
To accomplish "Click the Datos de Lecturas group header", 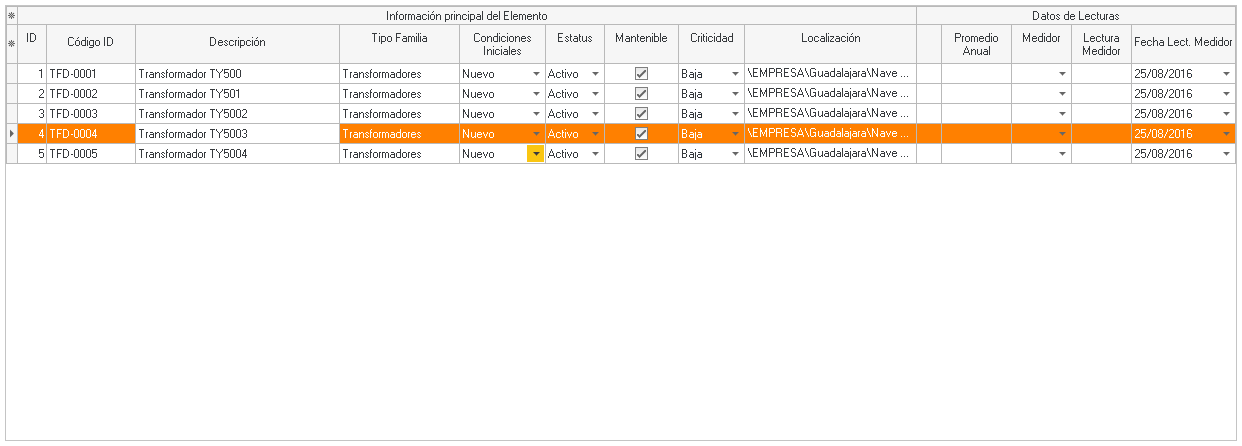I will 1075,16.
